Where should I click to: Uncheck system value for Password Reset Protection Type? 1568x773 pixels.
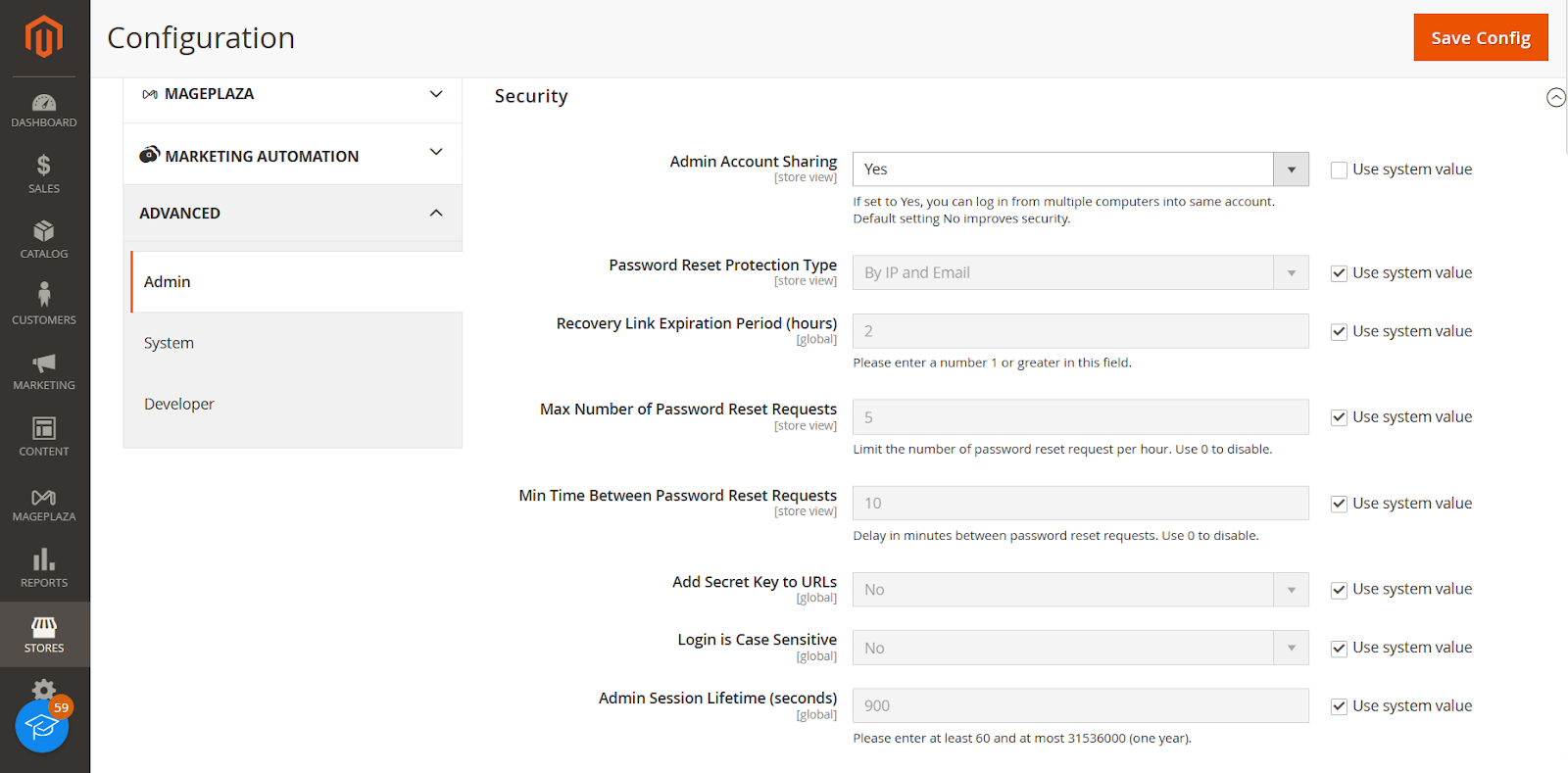point(1339,273)
